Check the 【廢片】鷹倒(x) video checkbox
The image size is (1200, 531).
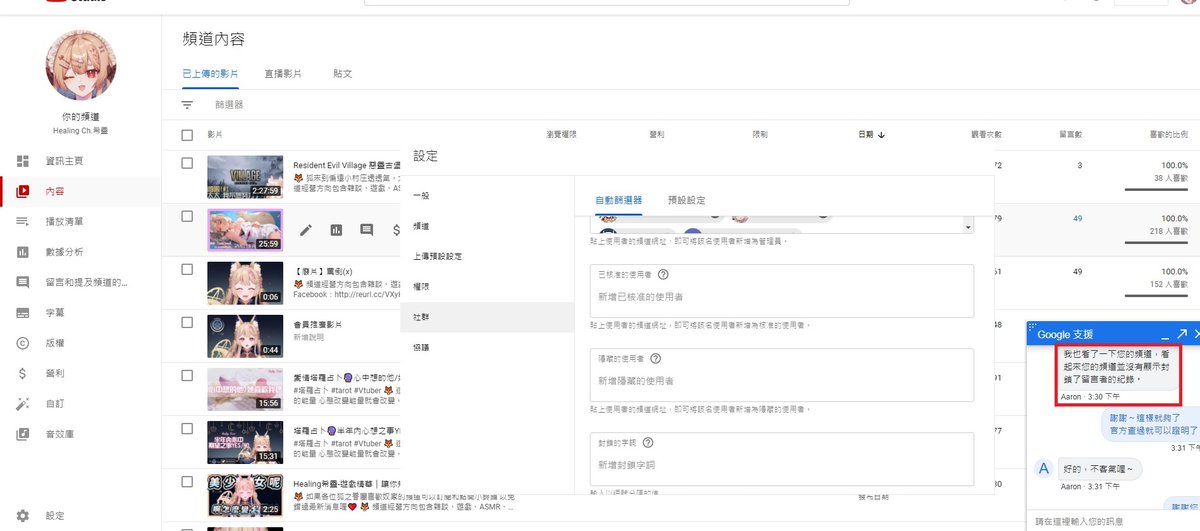pyautogui.click(x=187, y=269)
